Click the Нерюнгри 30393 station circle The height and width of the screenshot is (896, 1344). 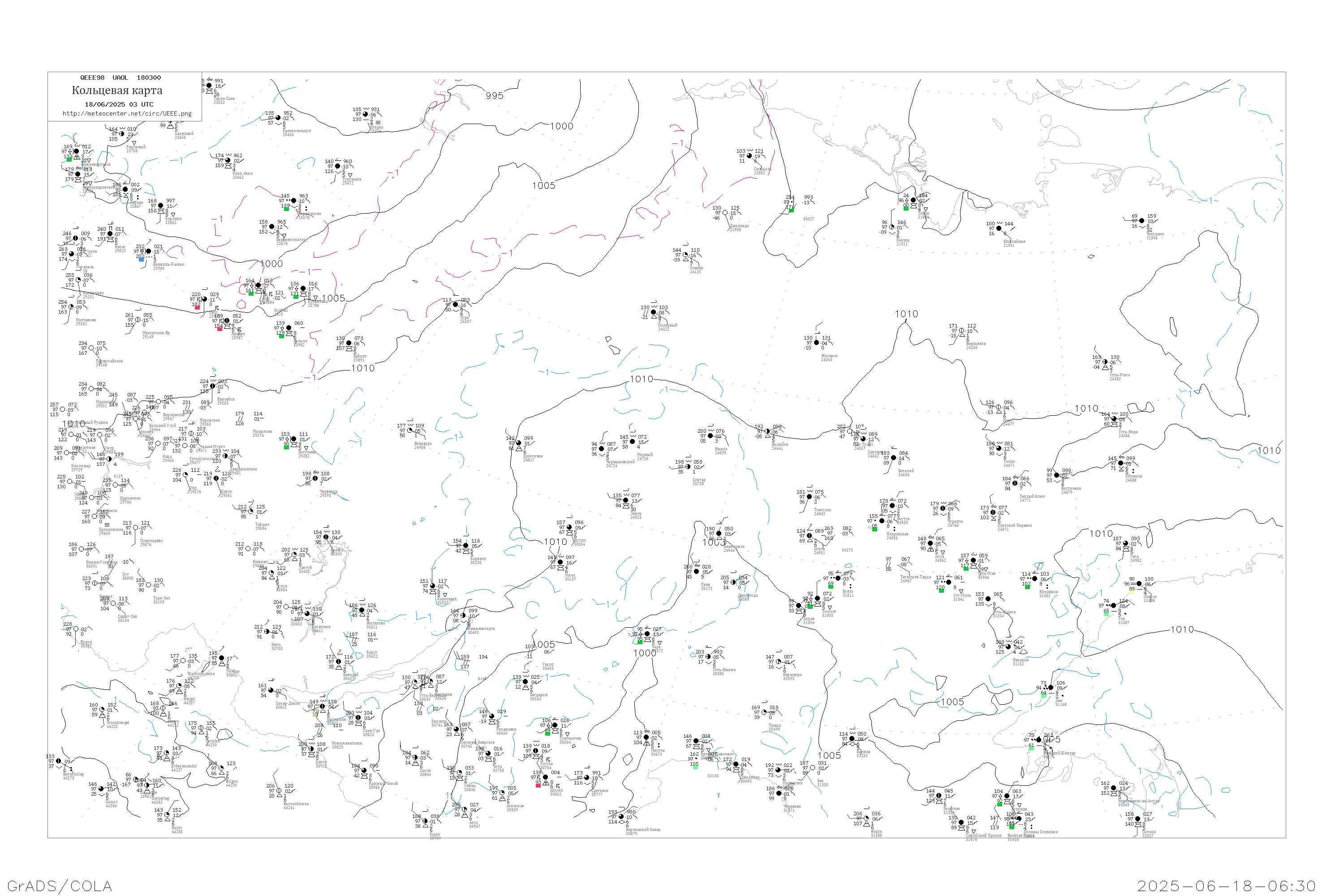click(x=778, y=662)
